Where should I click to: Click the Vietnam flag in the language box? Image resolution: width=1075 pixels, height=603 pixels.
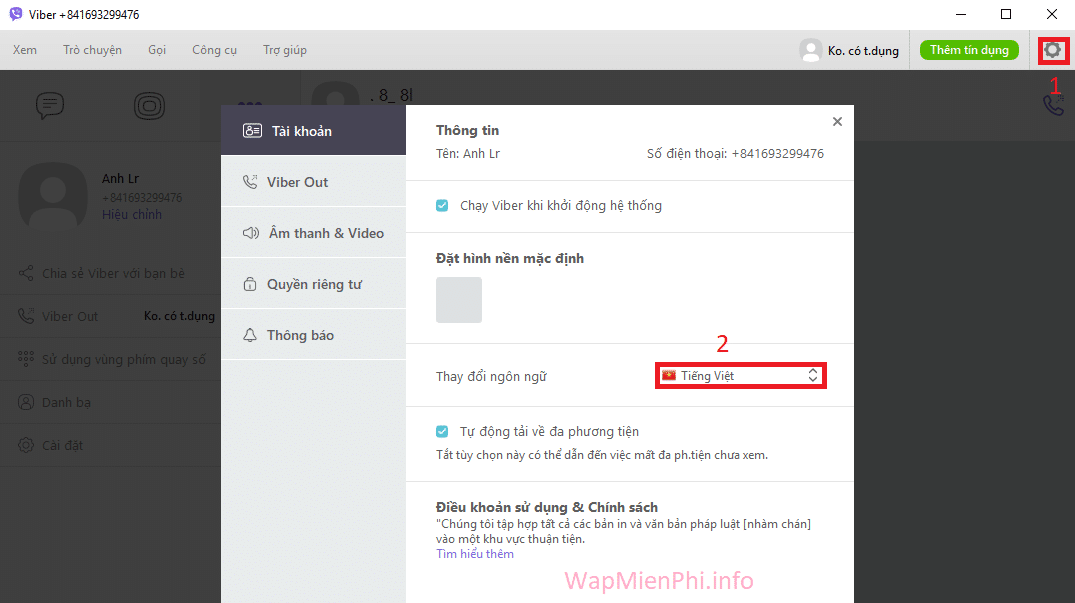[668, 376]
